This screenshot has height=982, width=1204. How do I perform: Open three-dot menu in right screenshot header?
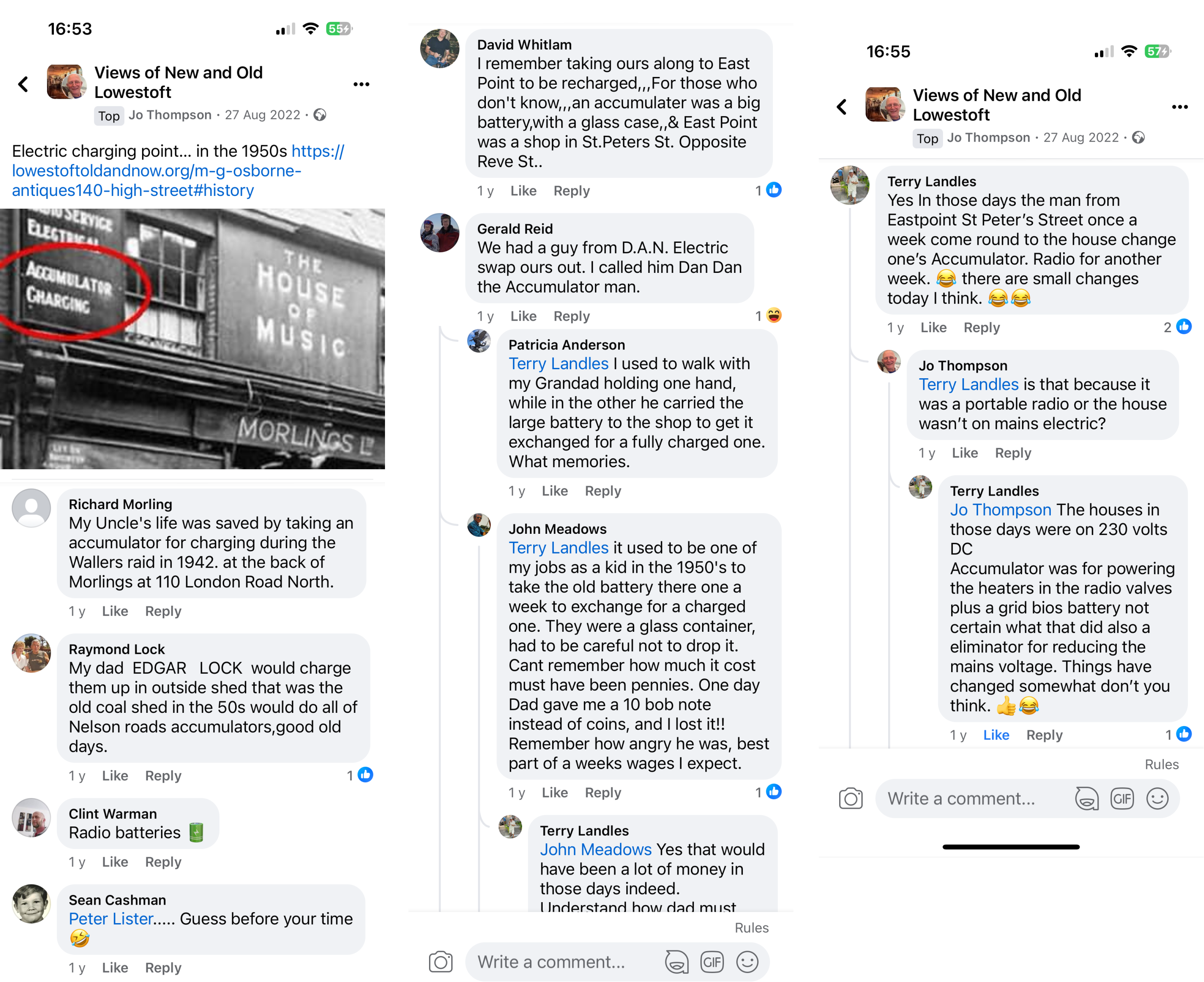click(1179, 107)
